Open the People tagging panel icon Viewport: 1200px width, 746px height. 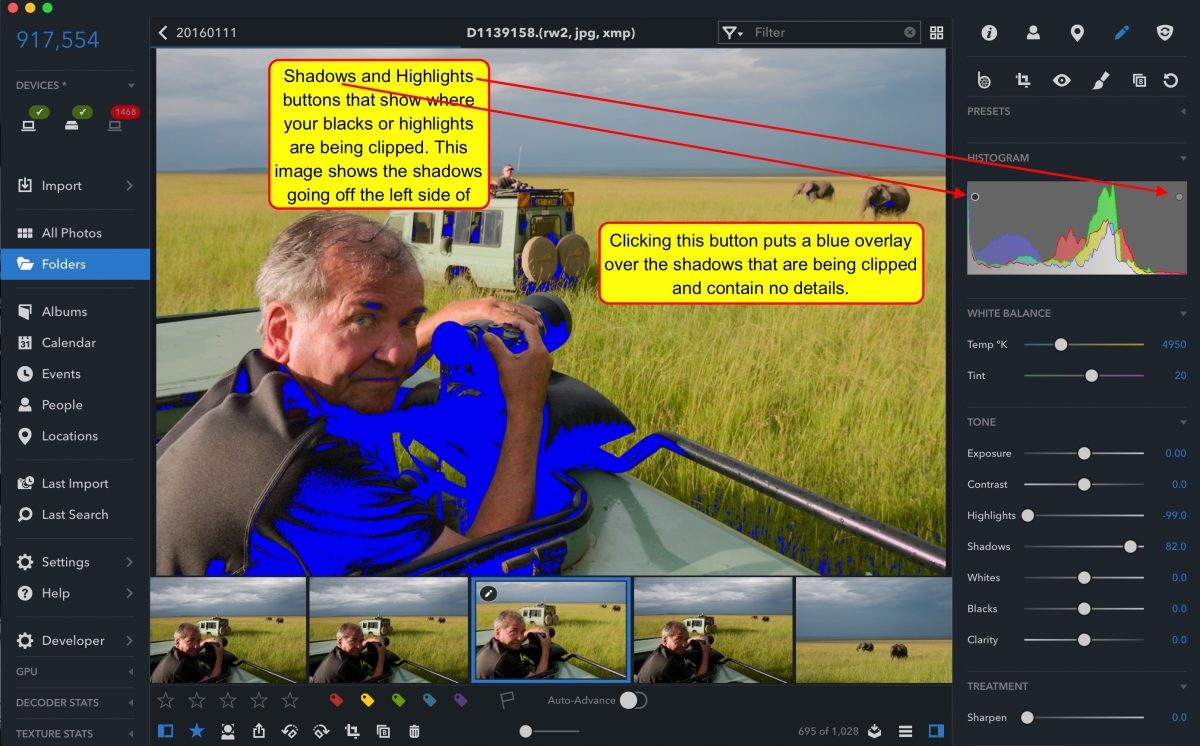coord(1033,33)
